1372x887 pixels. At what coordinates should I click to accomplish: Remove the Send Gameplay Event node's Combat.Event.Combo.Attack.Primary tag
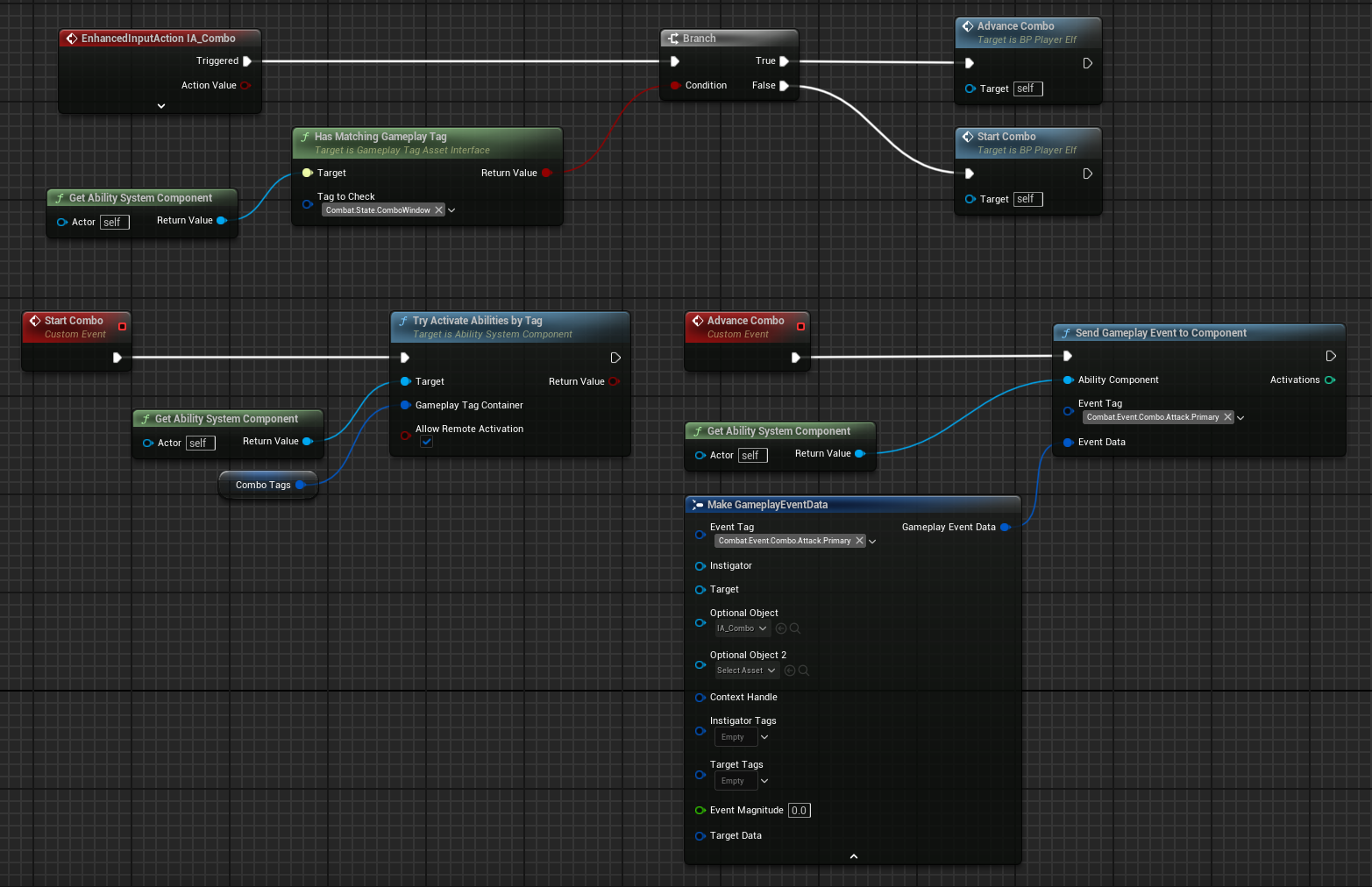[1227, 417]
